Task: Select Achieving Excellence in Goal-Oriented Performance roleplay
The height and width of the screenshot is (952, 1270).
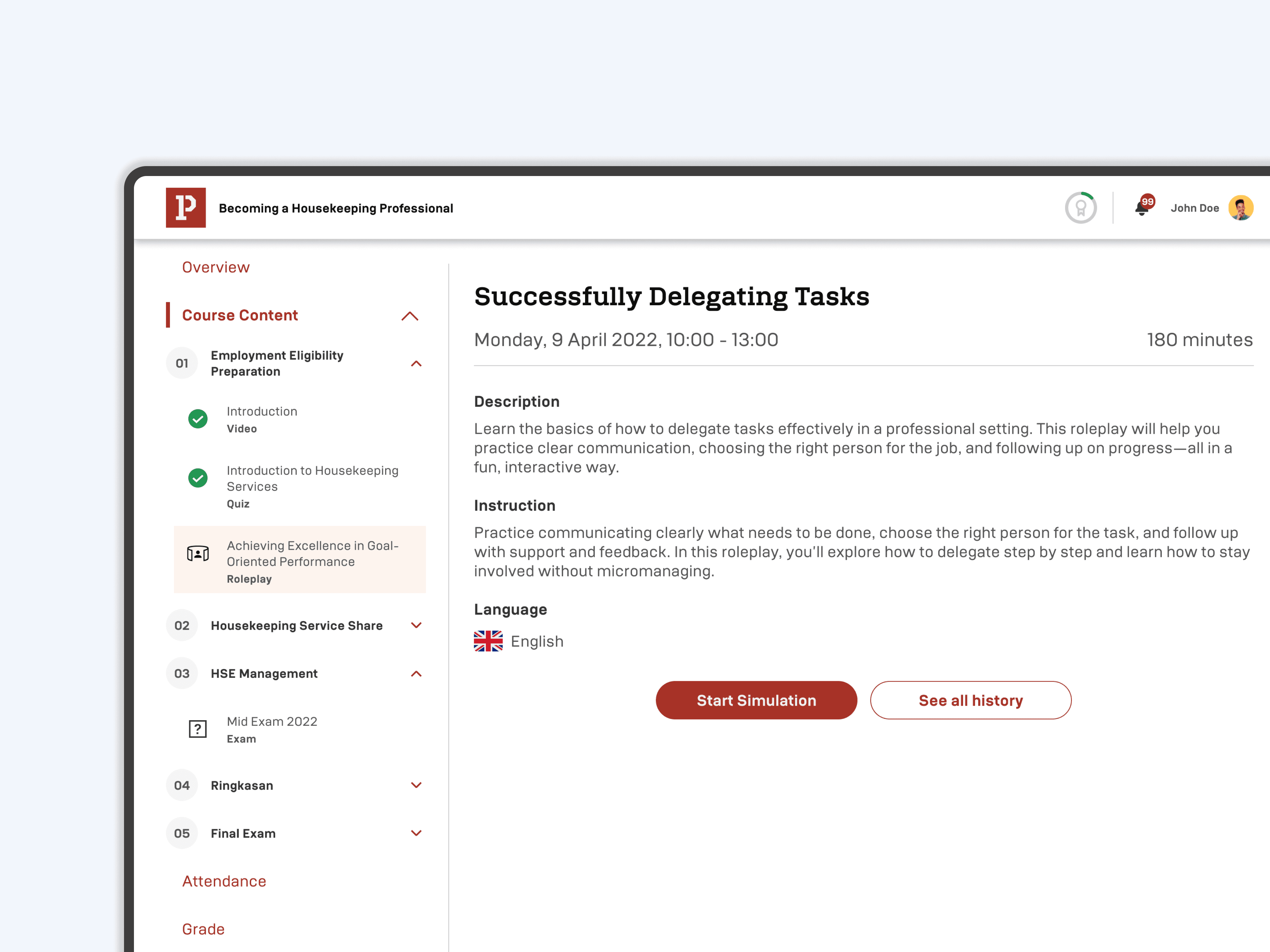Action: click(299, 560)
